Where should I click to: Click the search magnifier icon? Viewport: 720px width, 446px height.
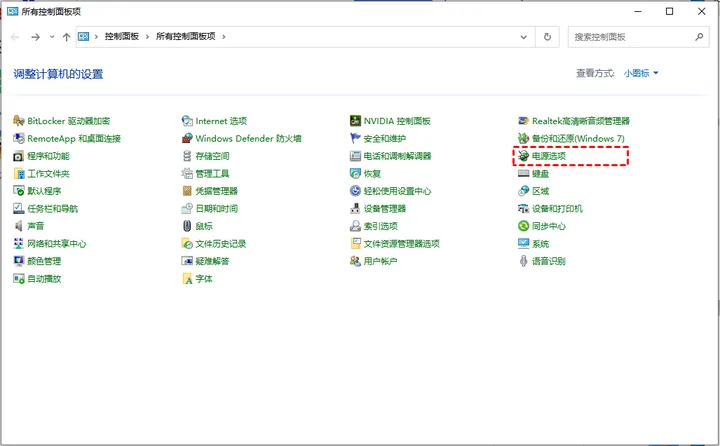point(699,37)
